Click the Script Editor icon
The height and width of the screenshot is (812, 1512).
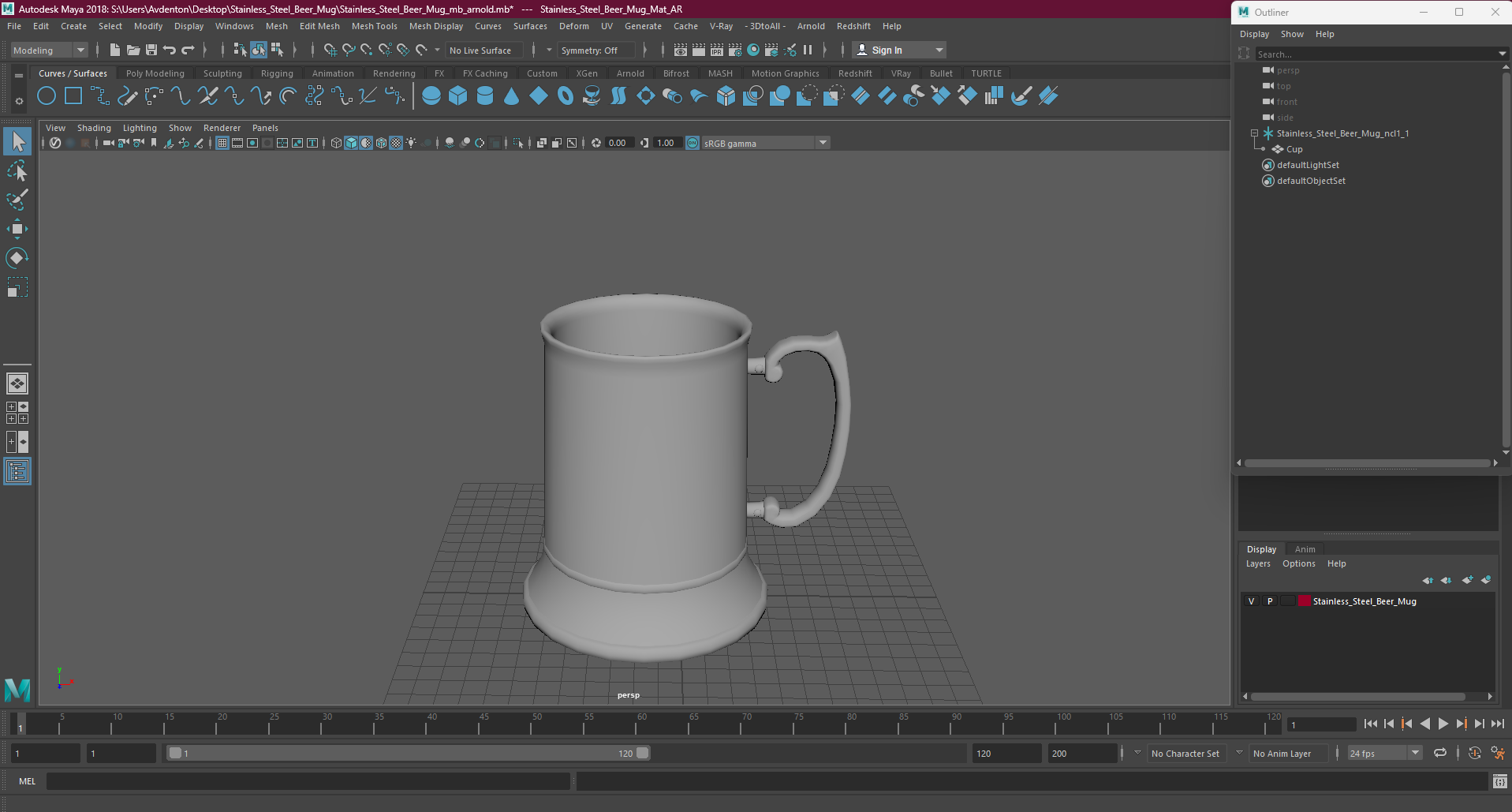click(1499, 781)
